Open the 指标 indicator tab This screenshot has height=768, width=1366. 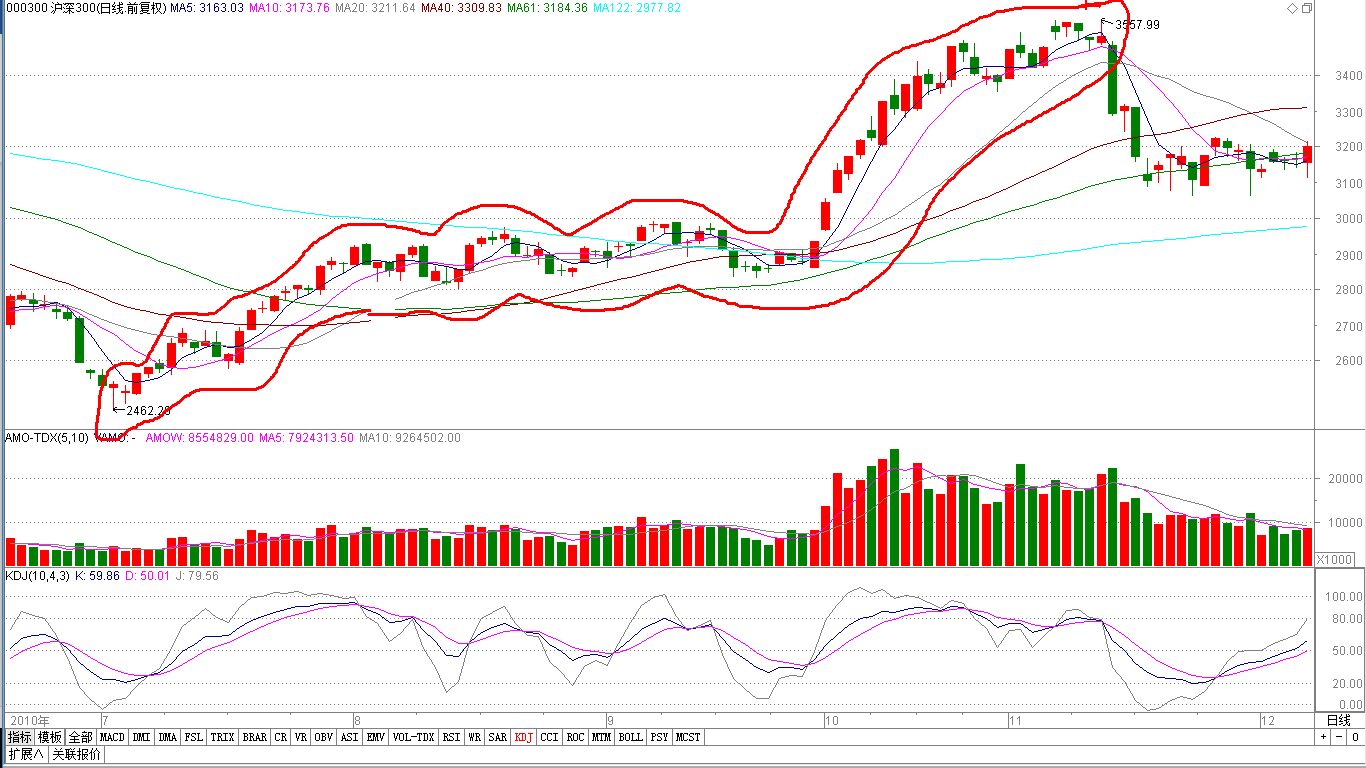20,737
